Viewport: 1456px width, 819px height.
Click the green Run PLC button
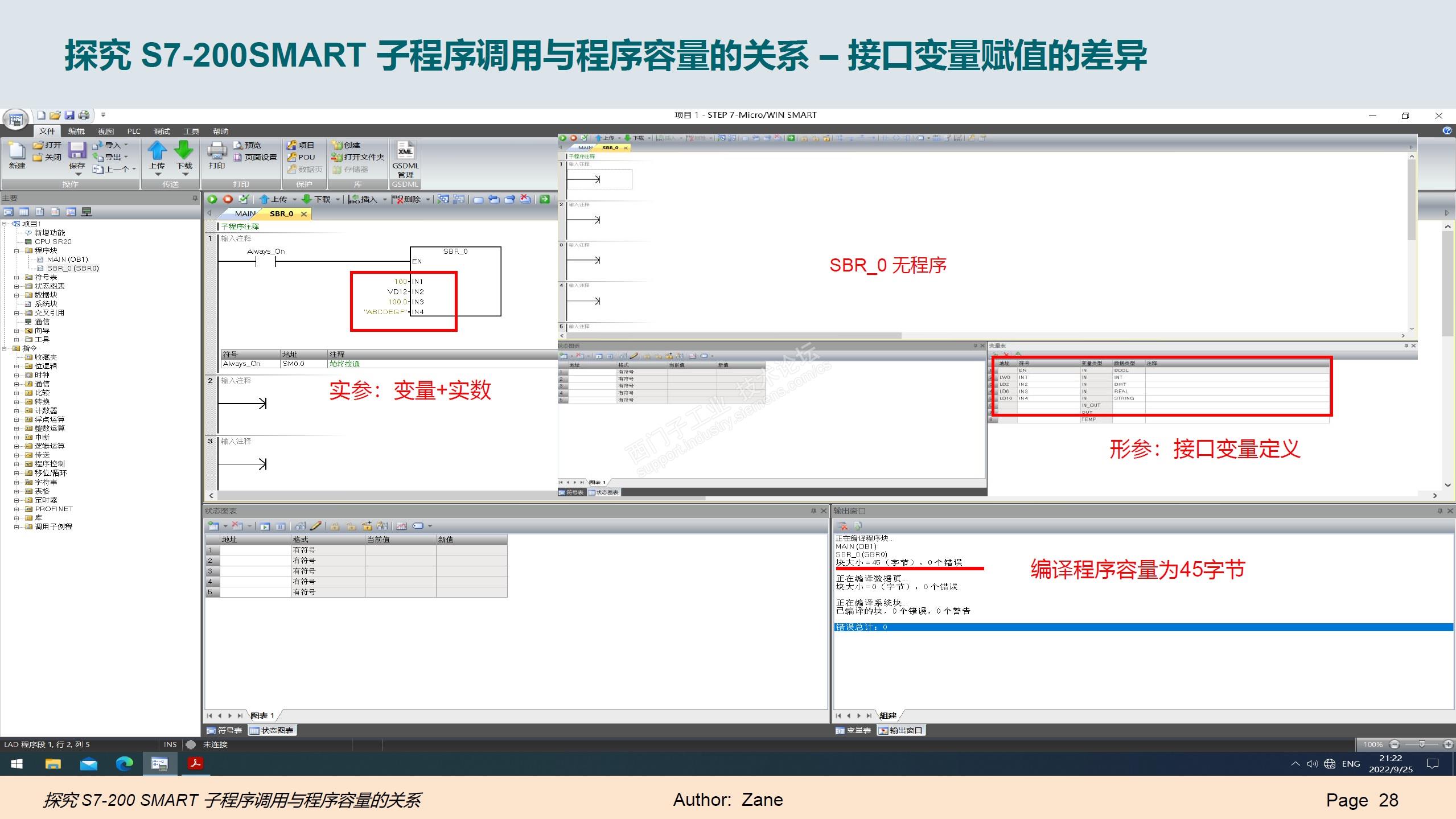pos(212,199)
